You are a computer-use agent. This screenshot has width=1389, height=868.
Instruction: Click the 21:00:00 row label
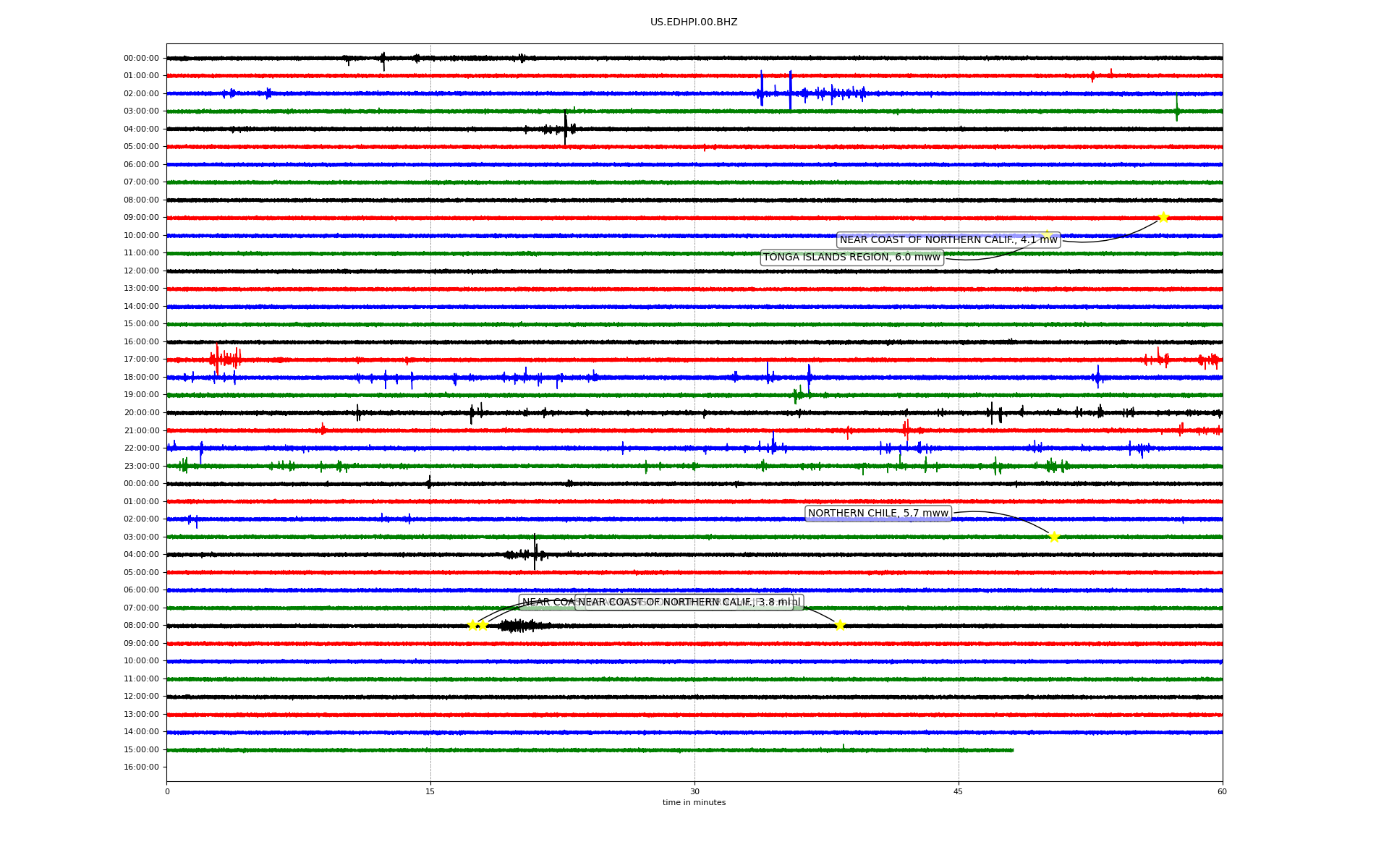[141, 430]
